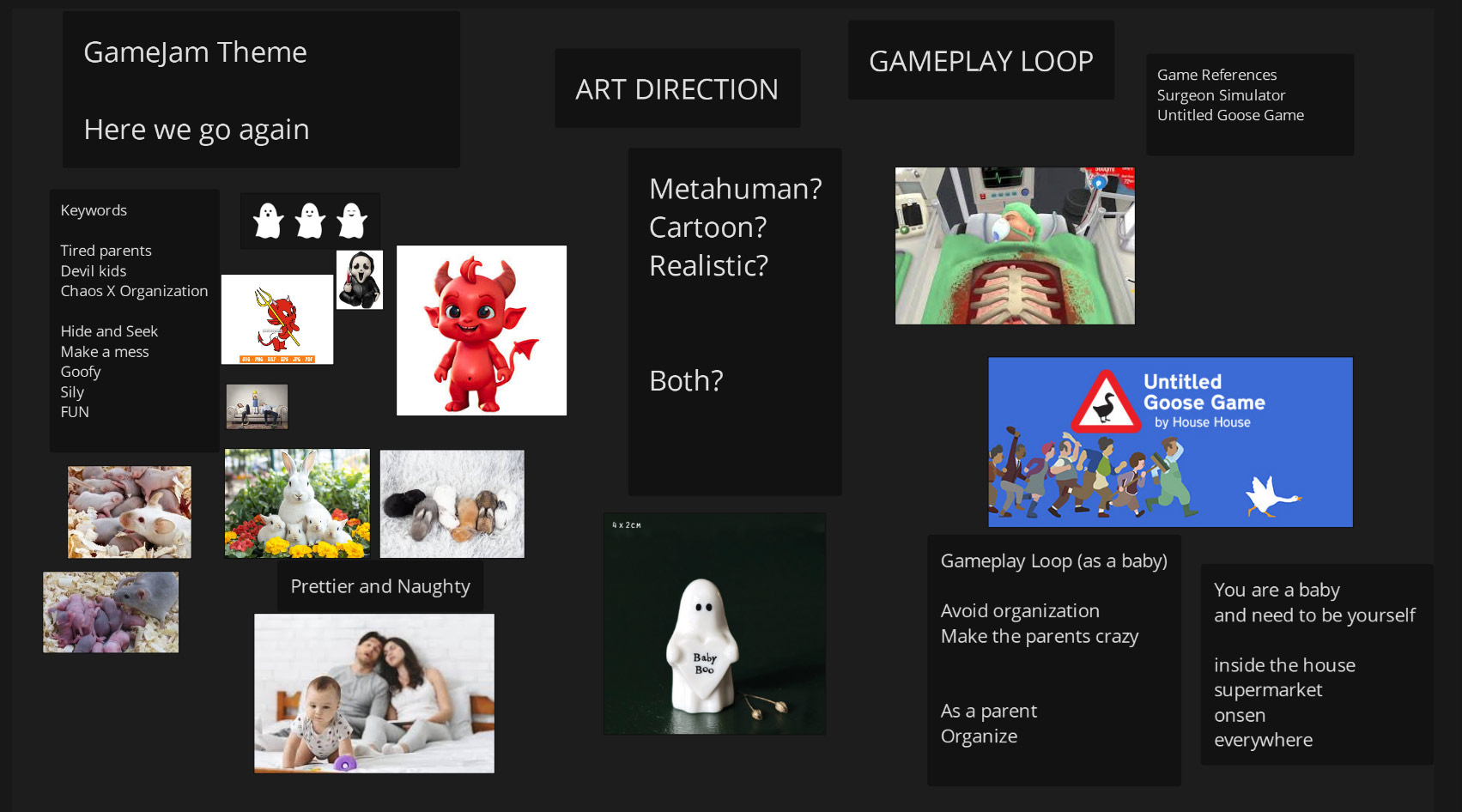Select the three white ghosts image
The height and width of the screenshot is (812, 1462).
(x=310, y=221)
